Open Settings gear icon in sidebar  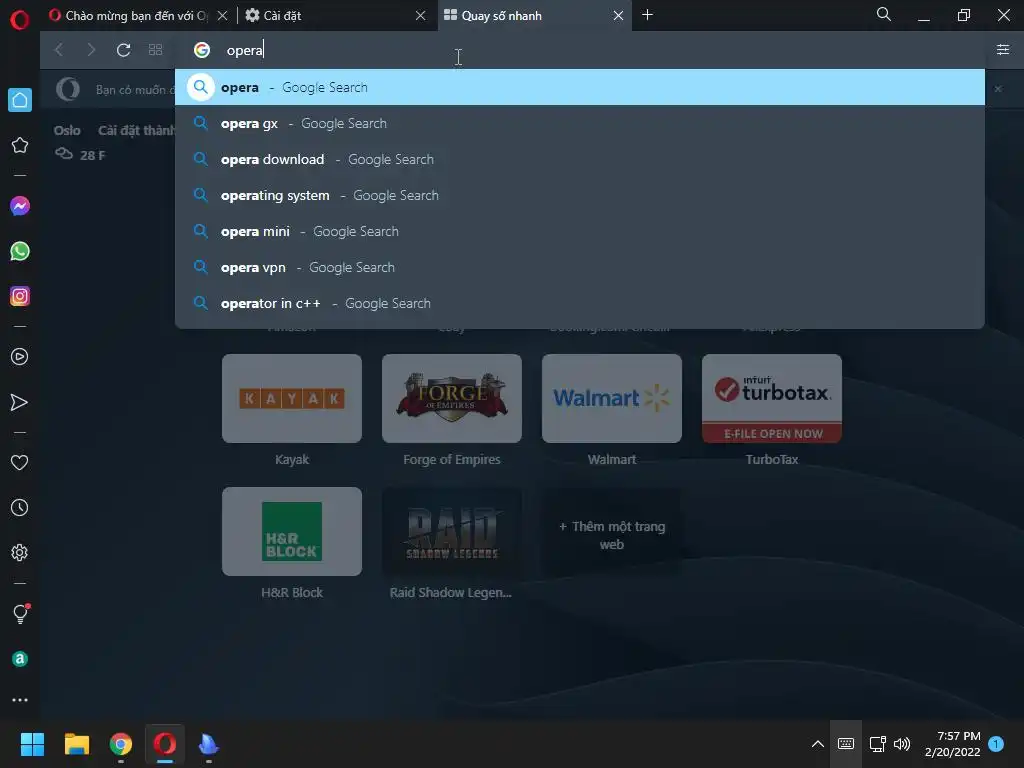[x=20, y=552]
